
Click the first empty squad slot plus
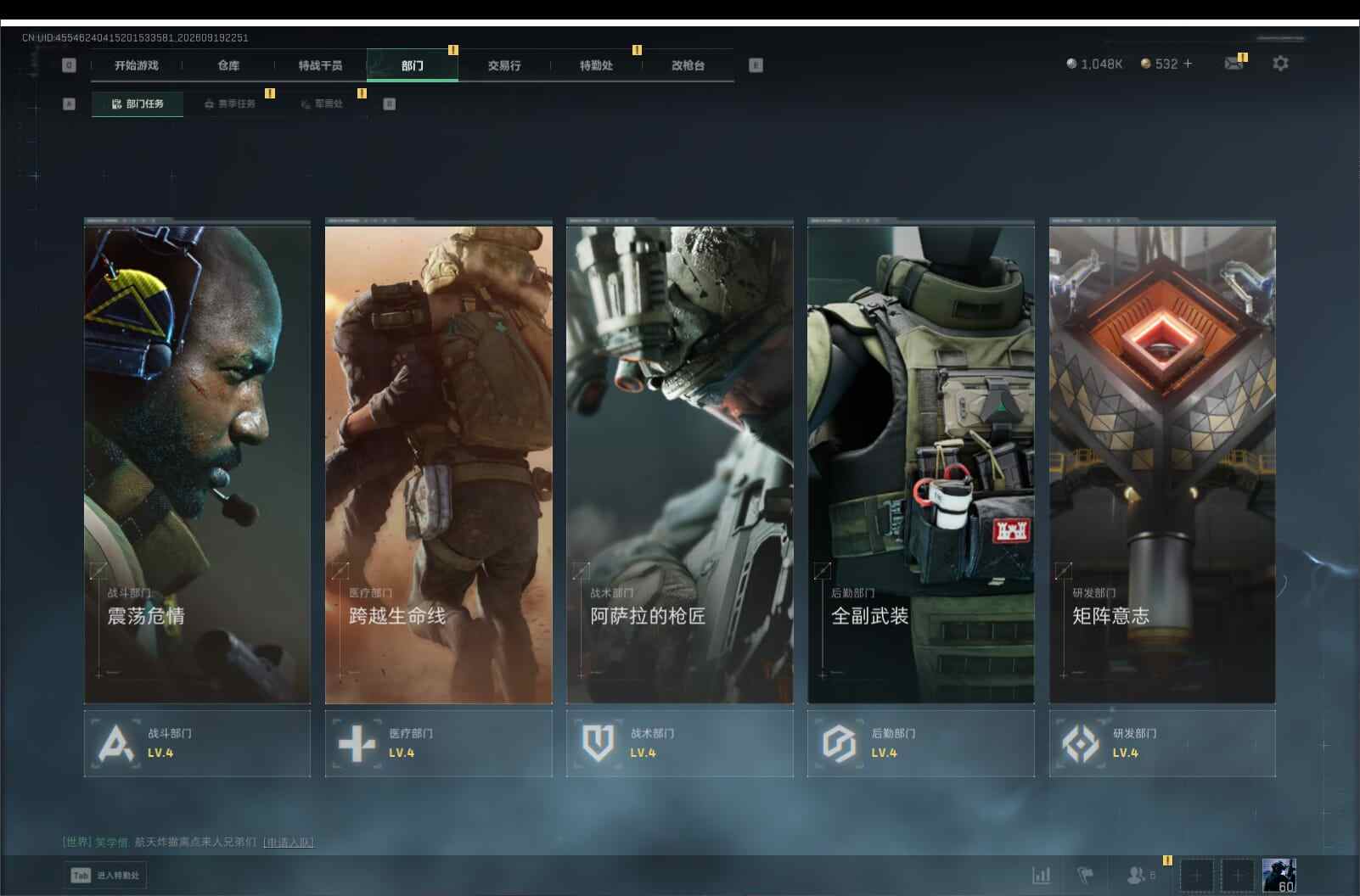(1196, 875)
